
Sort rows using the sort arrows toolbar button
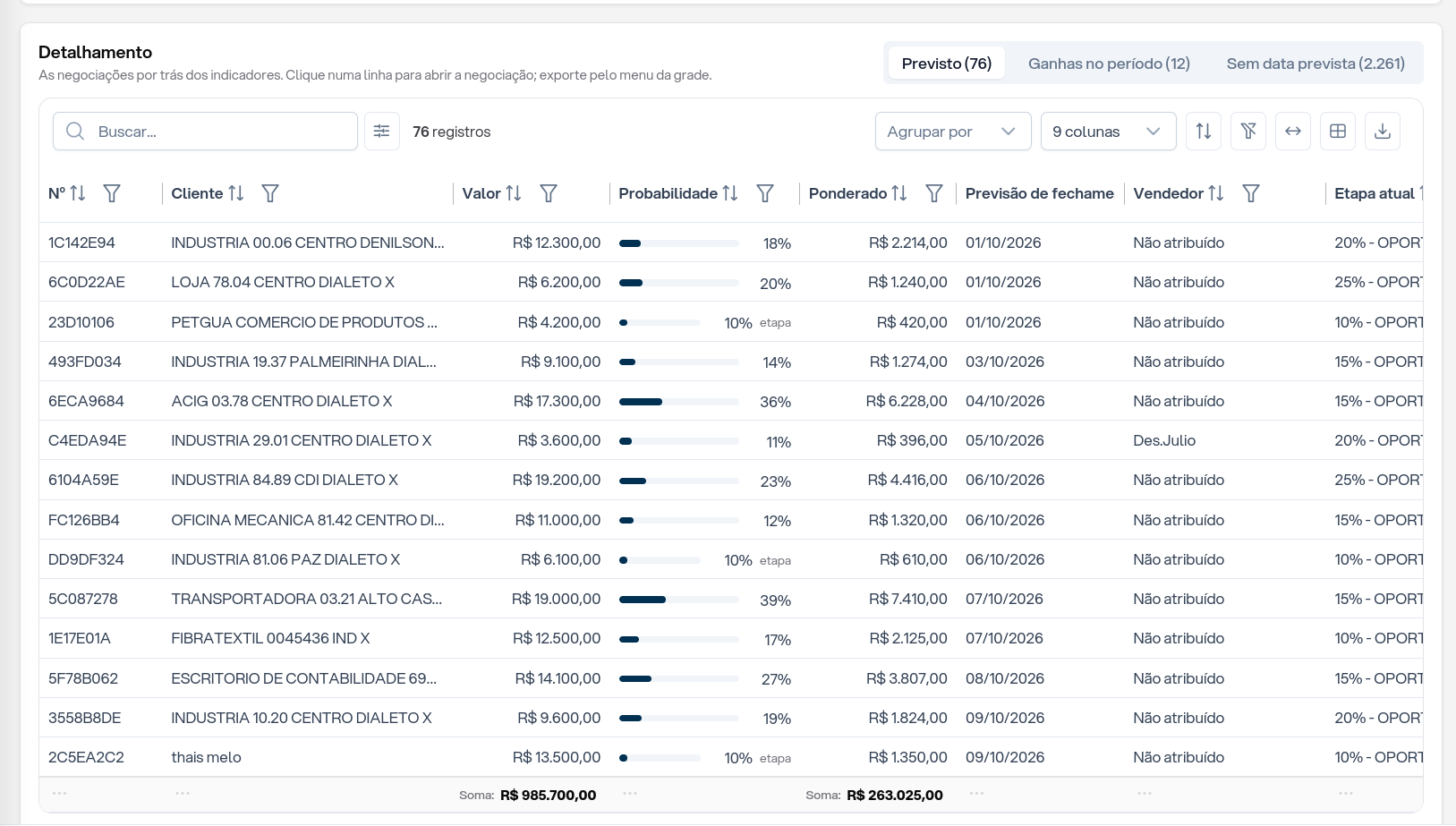click(1204, 132)
